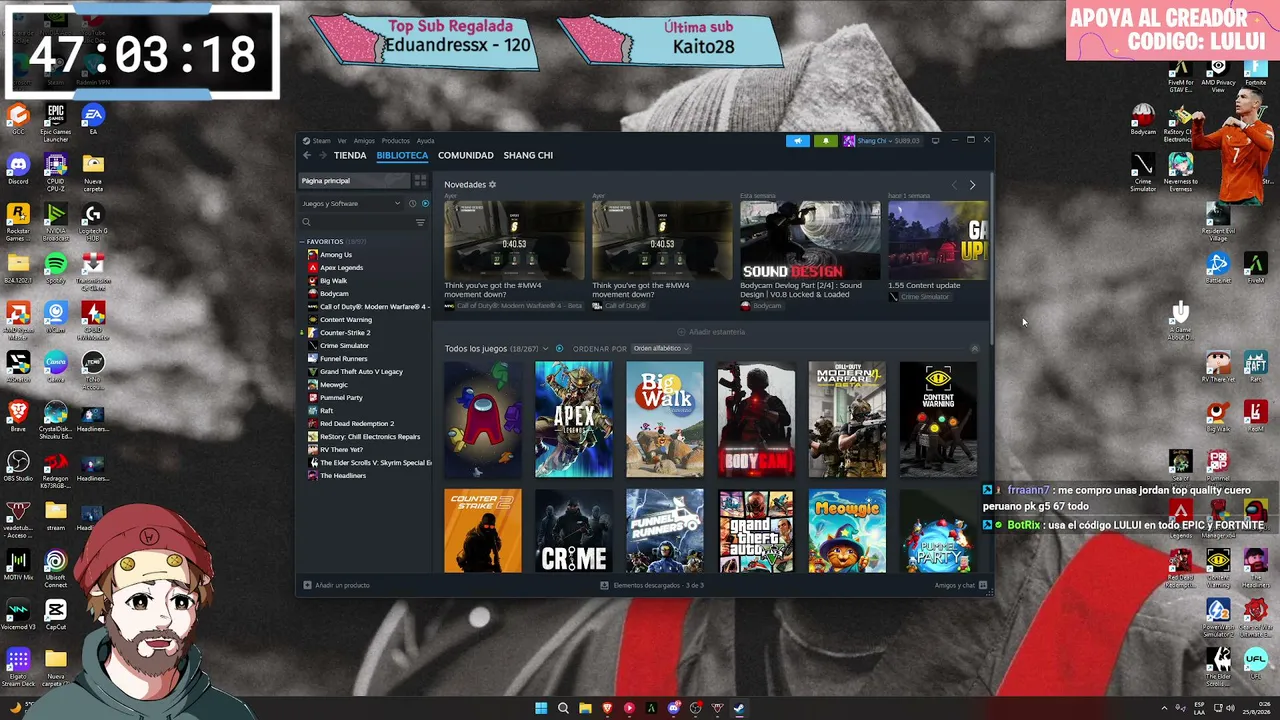Viewport: 1280px width, 720px height.
Task: Go forward with Steam's forward arrow
Action: 322,155
